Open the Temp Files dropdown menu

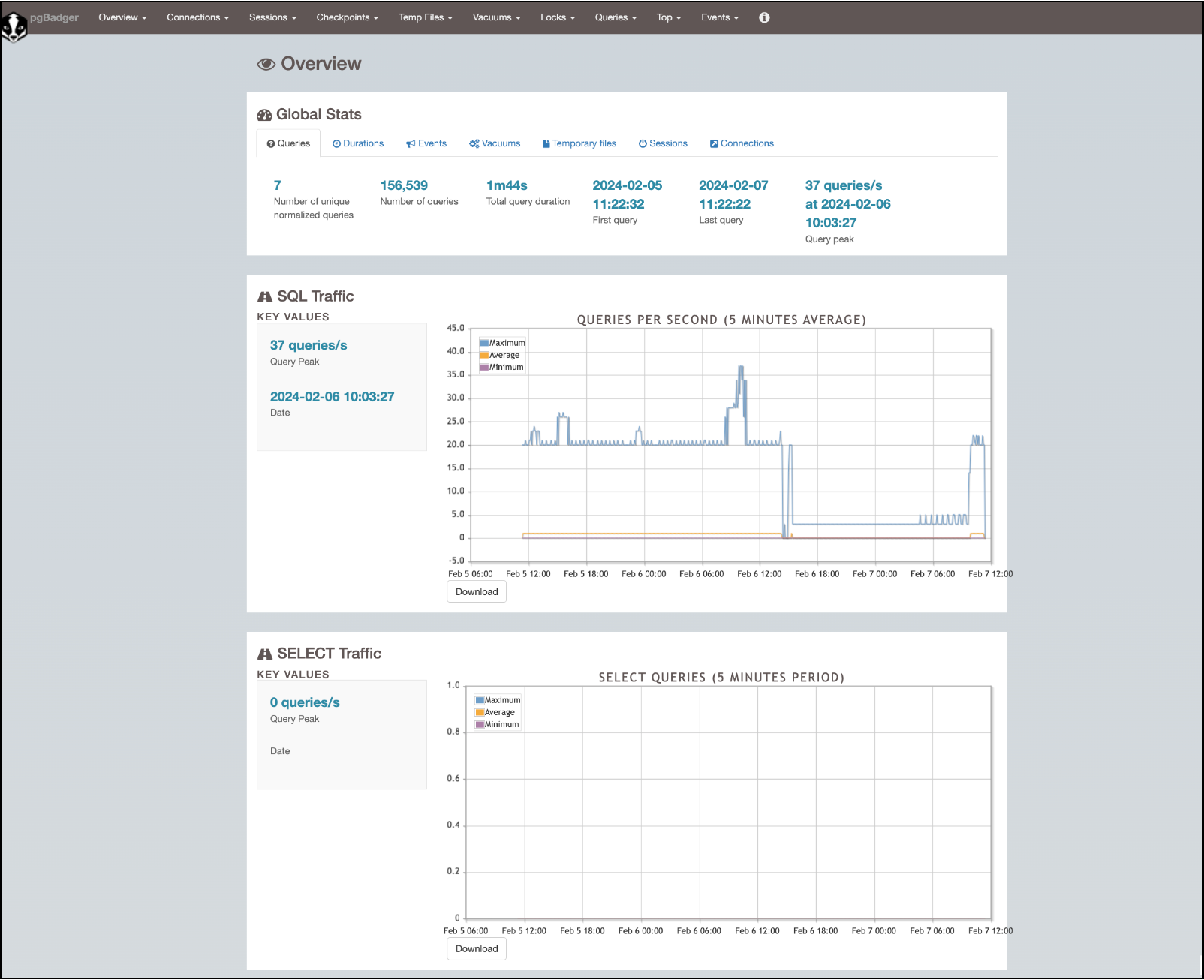[x=425, y=17]
